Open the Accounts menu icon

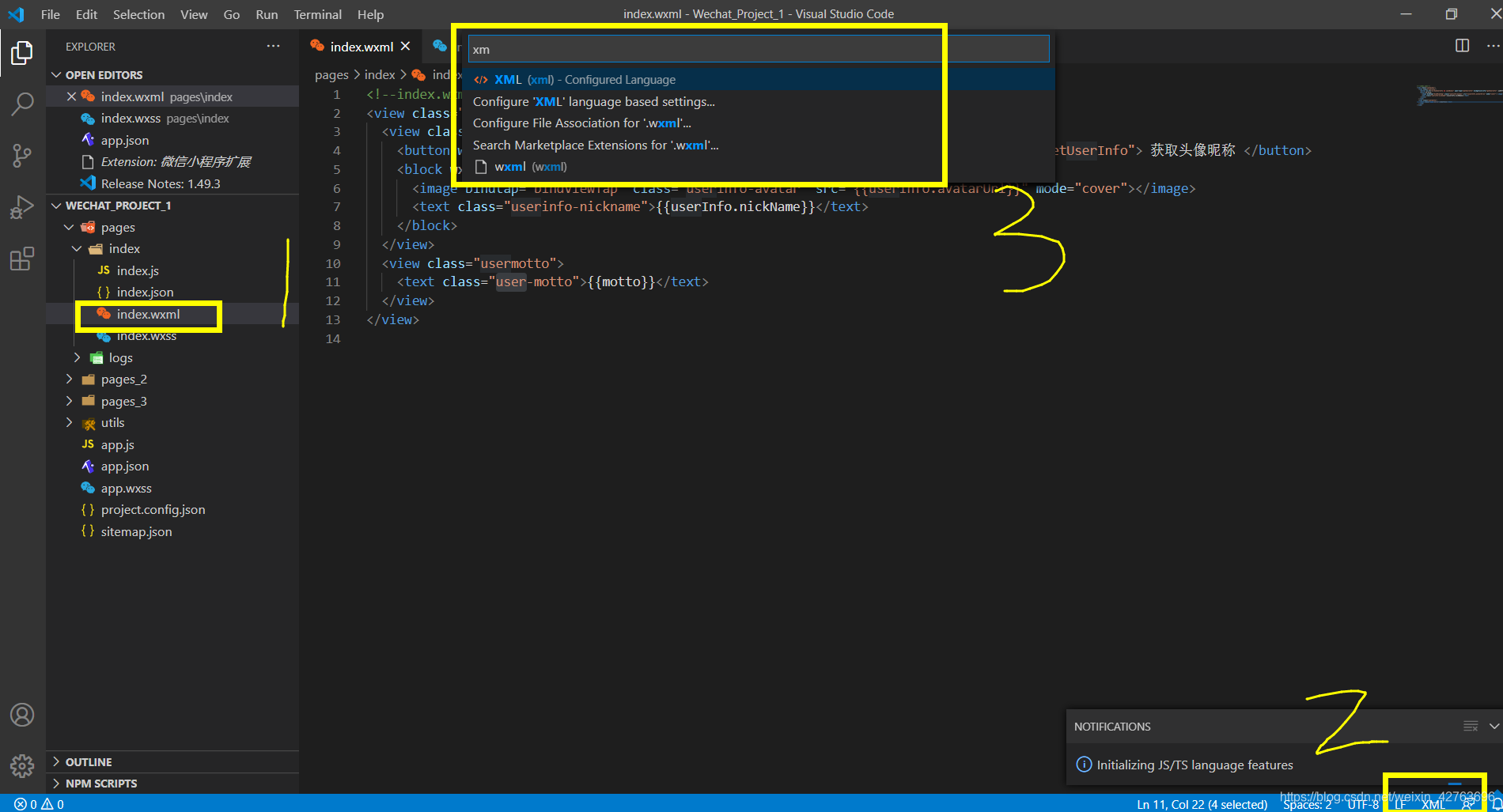pyautogui.click(x=22, y=715)
